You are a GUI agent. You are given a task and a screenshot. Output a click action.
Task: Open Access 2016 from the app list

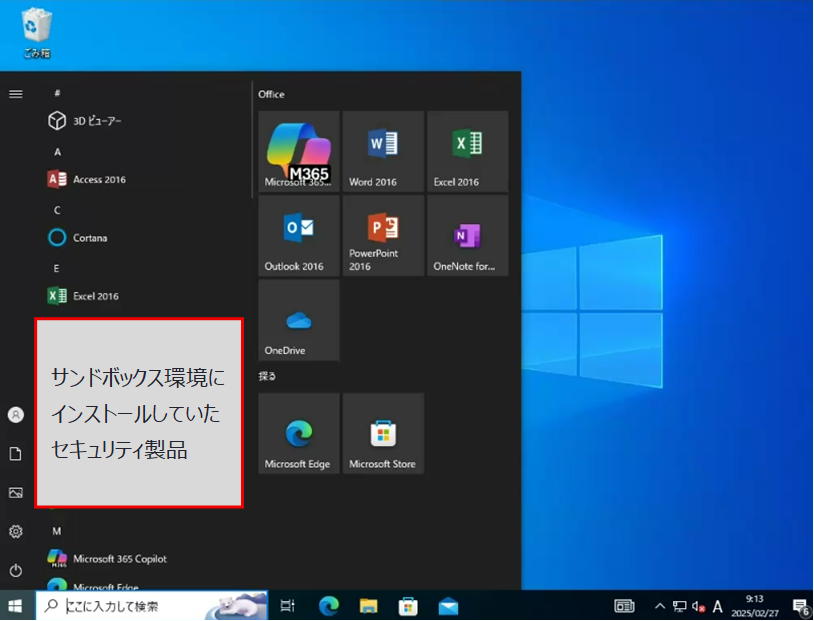(x=99, y=180)
